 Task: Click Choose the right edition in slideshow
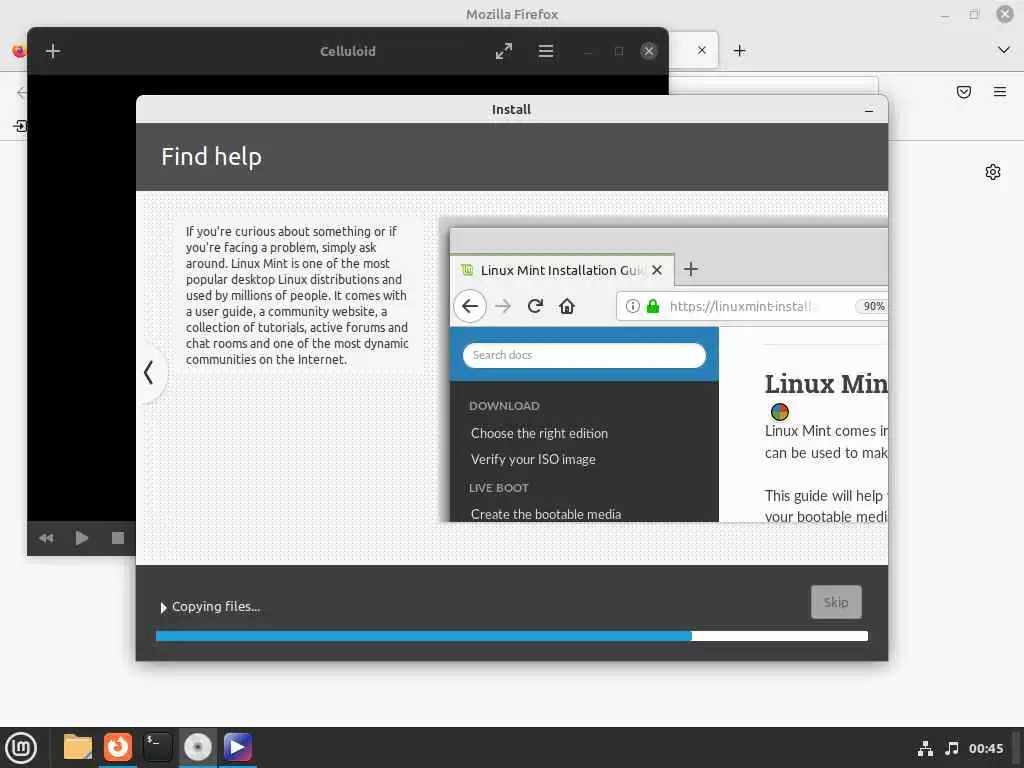(x=539, y=433)
